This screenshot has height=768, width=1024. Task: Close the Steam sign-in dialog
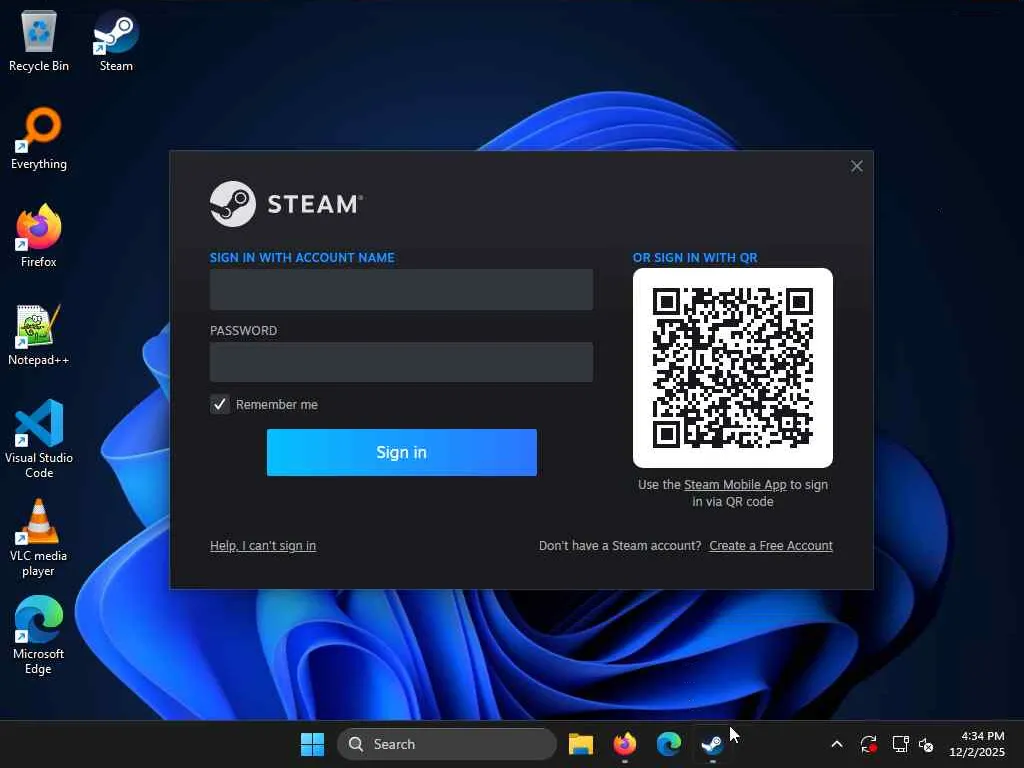point(857,167)
